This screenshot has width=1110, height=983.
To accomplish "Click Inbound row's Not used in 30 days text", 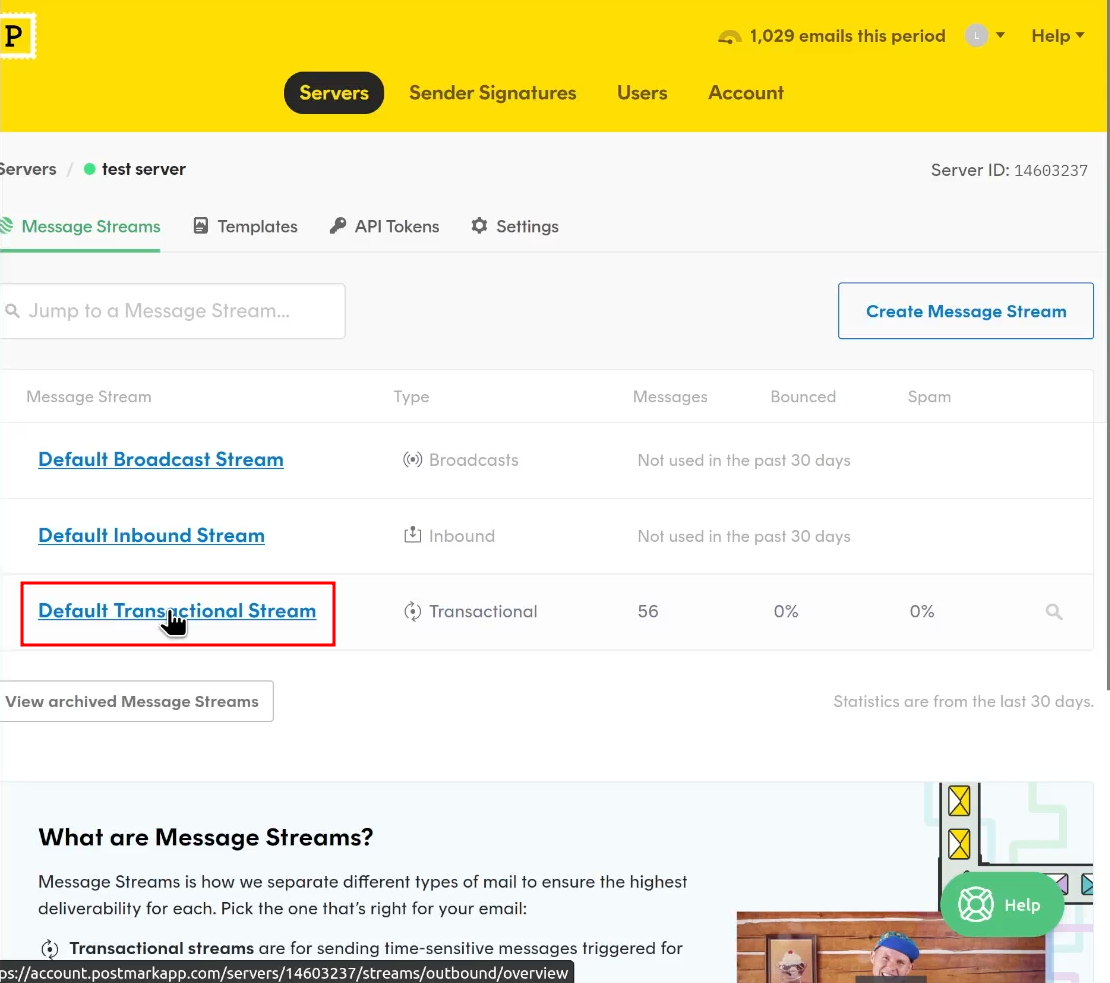I will (744, 536).
